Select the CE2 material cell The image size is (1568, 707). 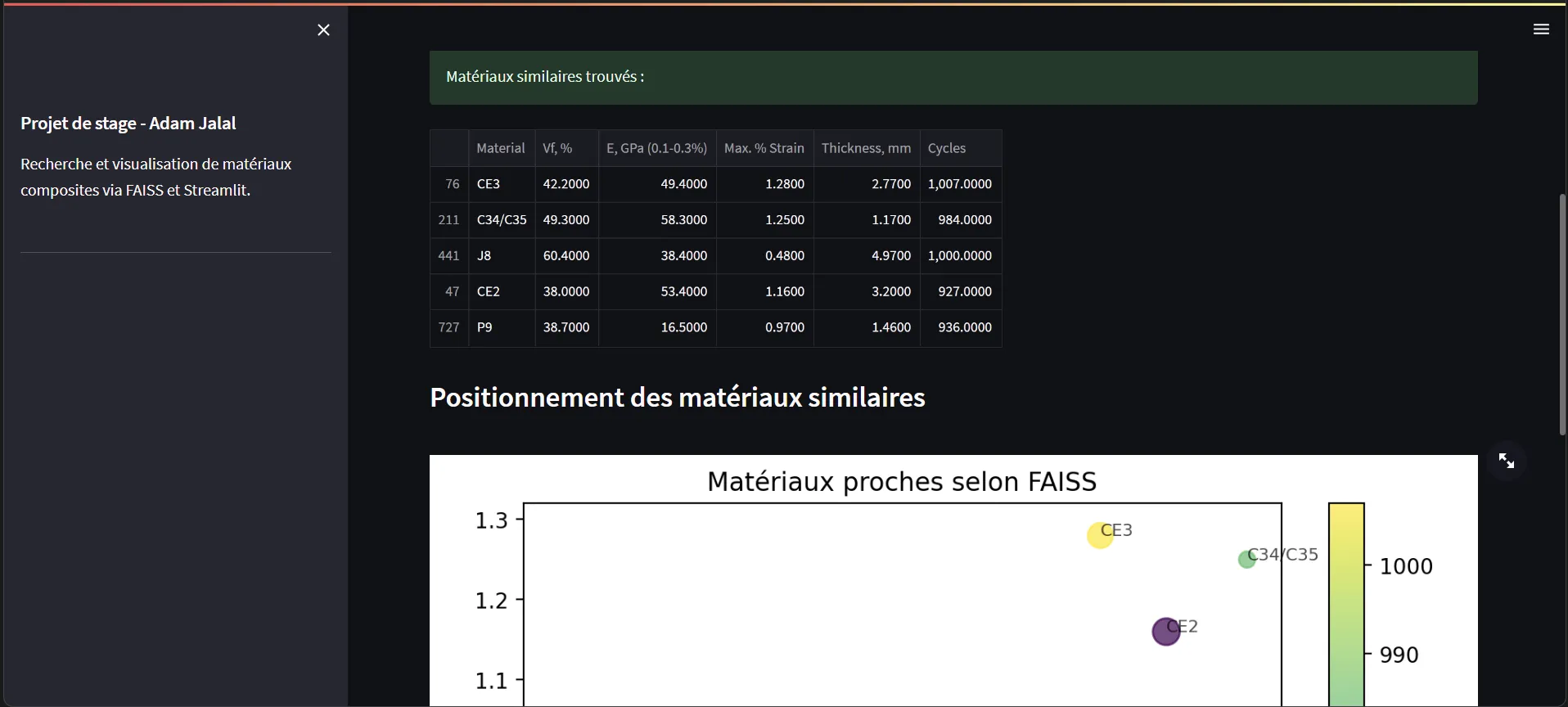502,291
